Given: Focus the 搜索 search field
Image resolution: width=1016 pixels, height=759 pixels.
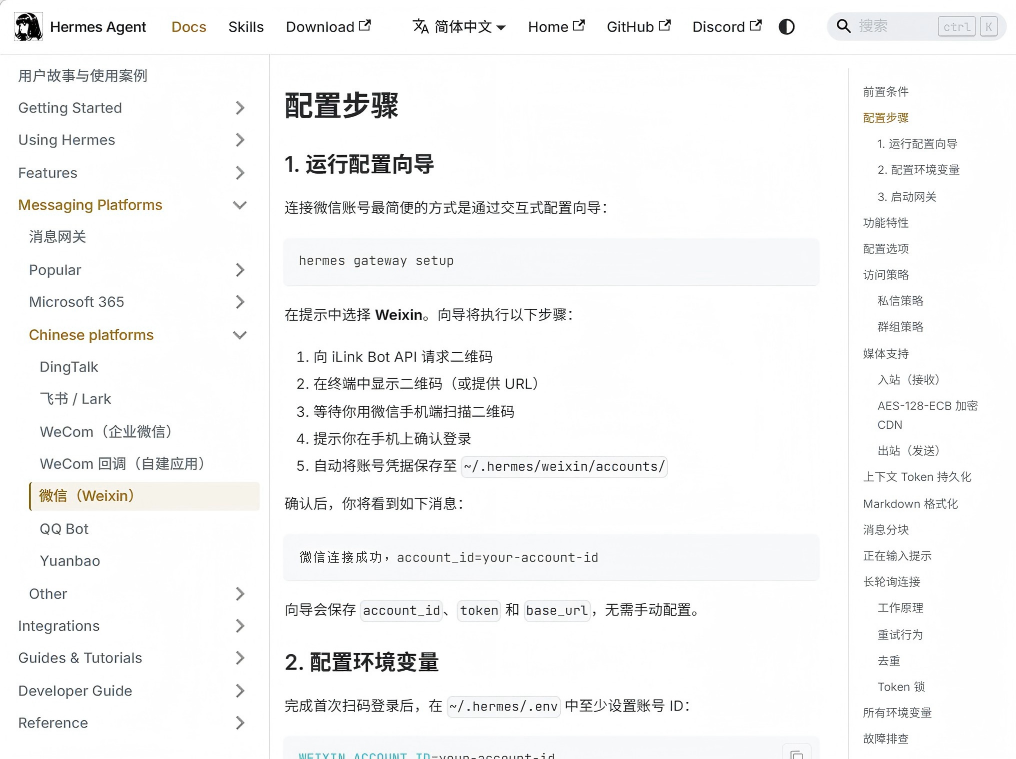Looking at the screenshot, I should (916, 27).
